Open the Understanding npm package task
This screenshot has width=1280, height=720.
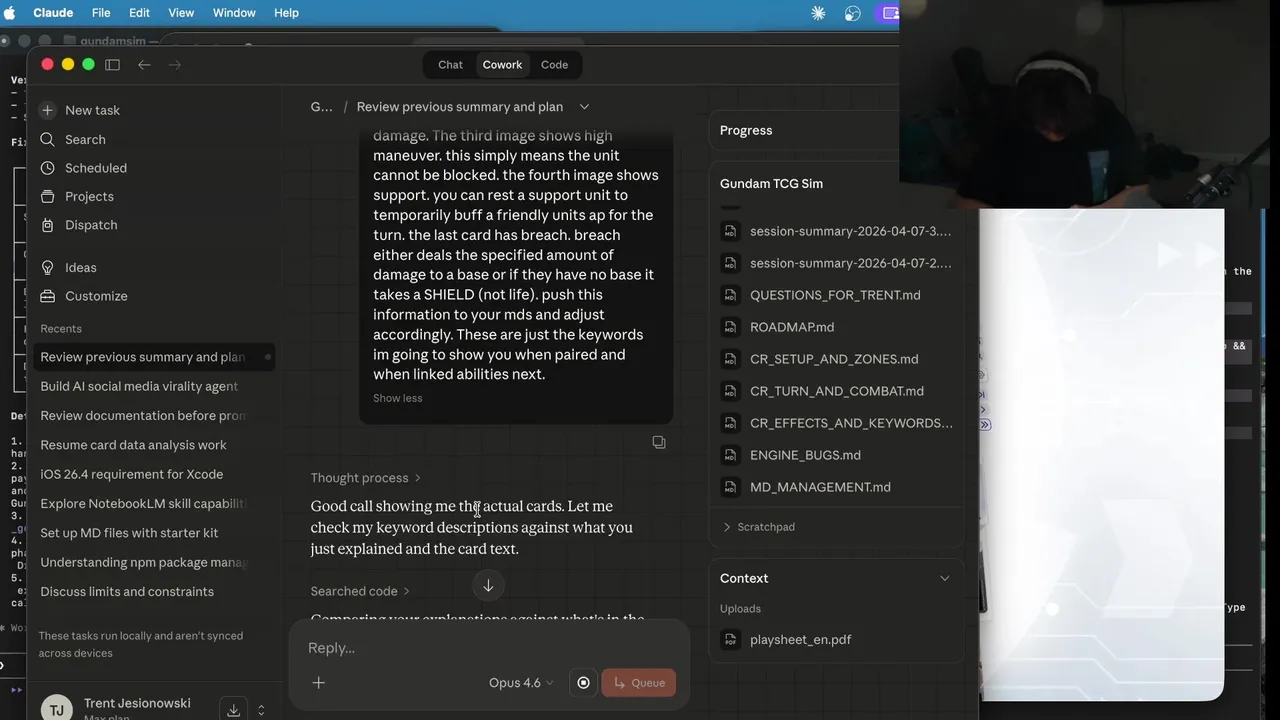[154, 562]
